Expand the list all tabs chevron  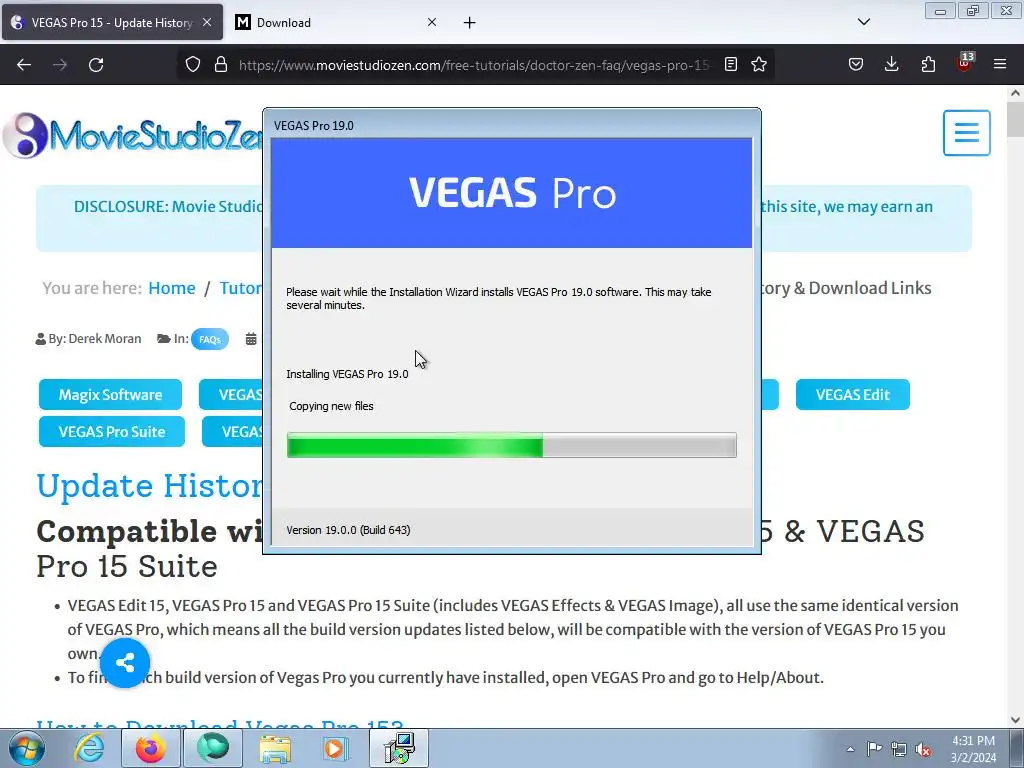click(x=864, y=22)
